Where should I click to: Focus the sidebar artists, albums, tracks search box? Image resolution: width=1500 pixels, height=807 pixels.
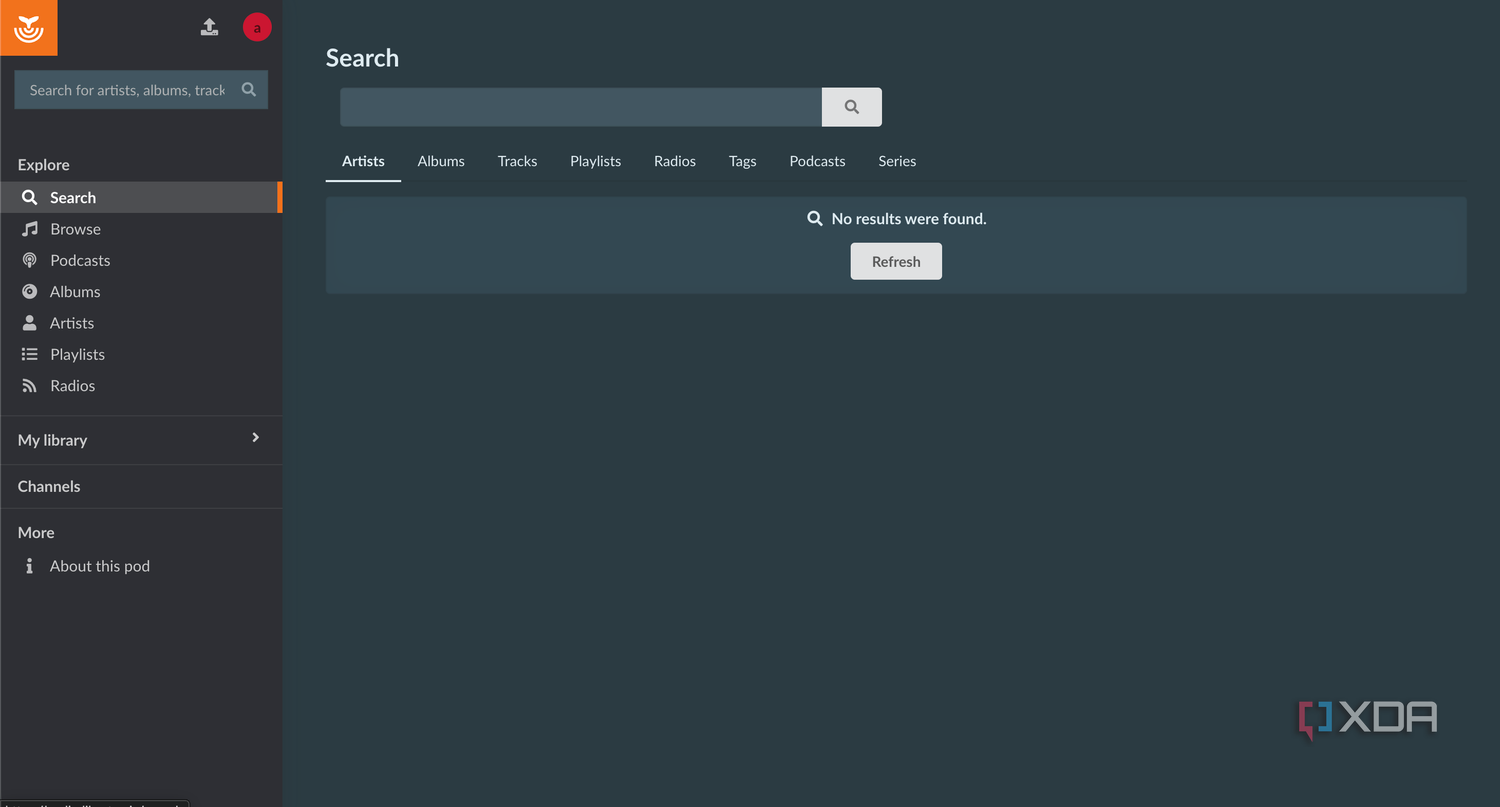coord(141,90)
